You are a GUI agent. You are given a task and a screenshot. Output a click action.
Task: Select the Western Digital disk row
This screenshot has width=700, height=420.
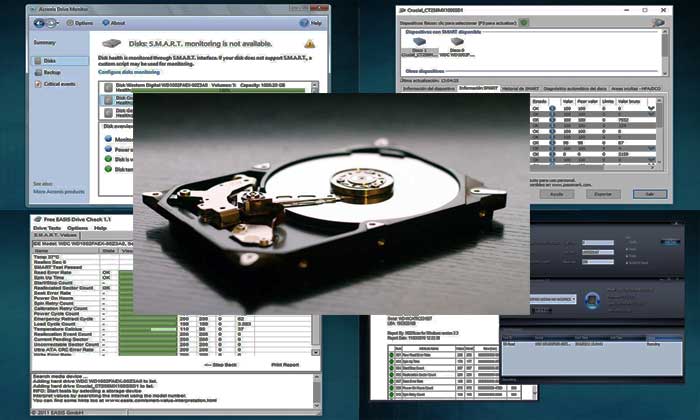pyautogui.click(x=206, y=87)
